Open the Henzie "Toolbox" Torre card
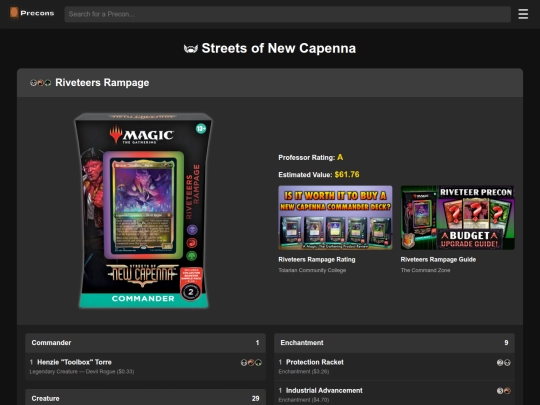Image resolution: width=540 pixels, height=405 pixels. tap(74, 362)
